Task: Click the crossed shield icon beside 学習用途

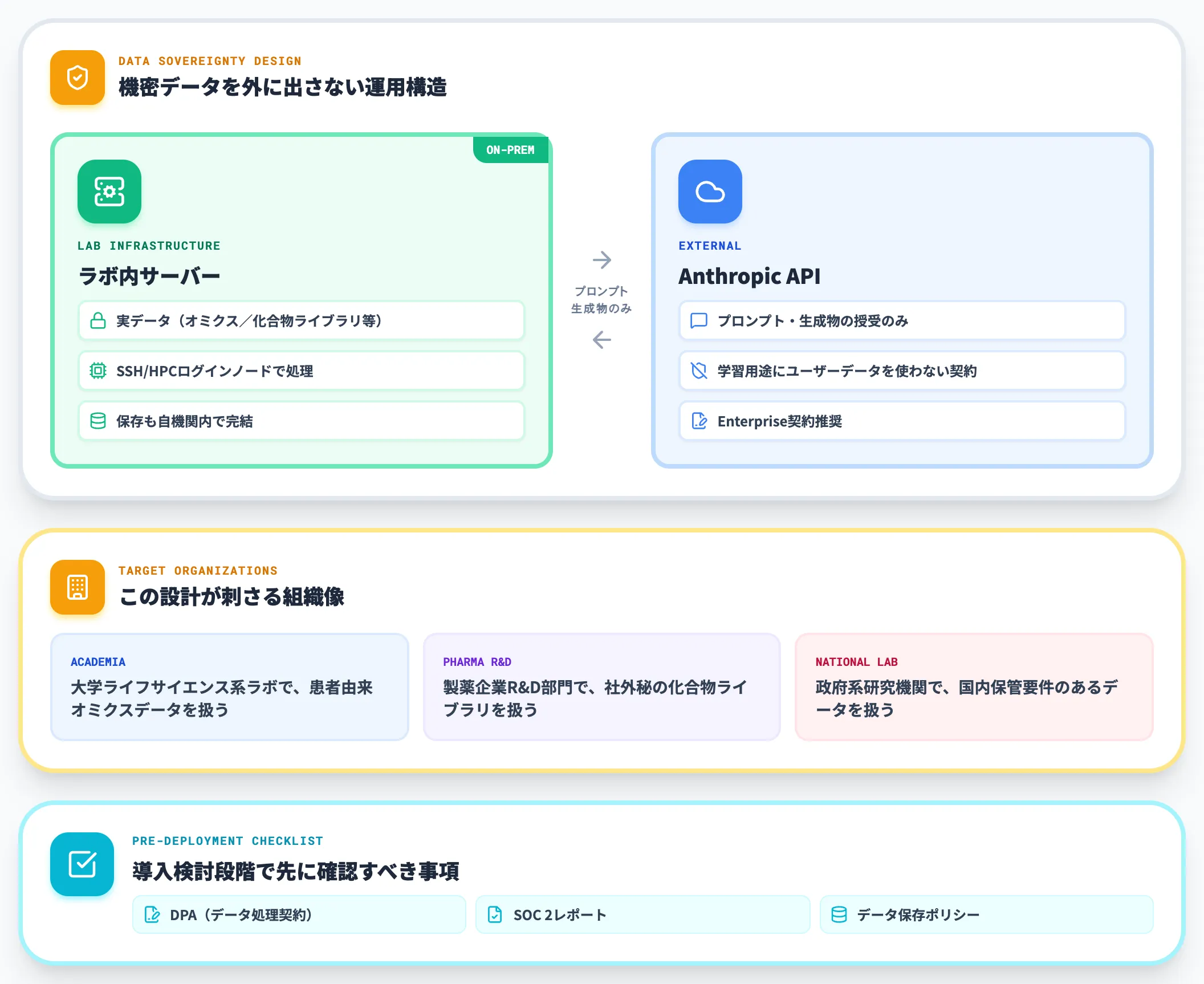Action: [x=699, y=371]
